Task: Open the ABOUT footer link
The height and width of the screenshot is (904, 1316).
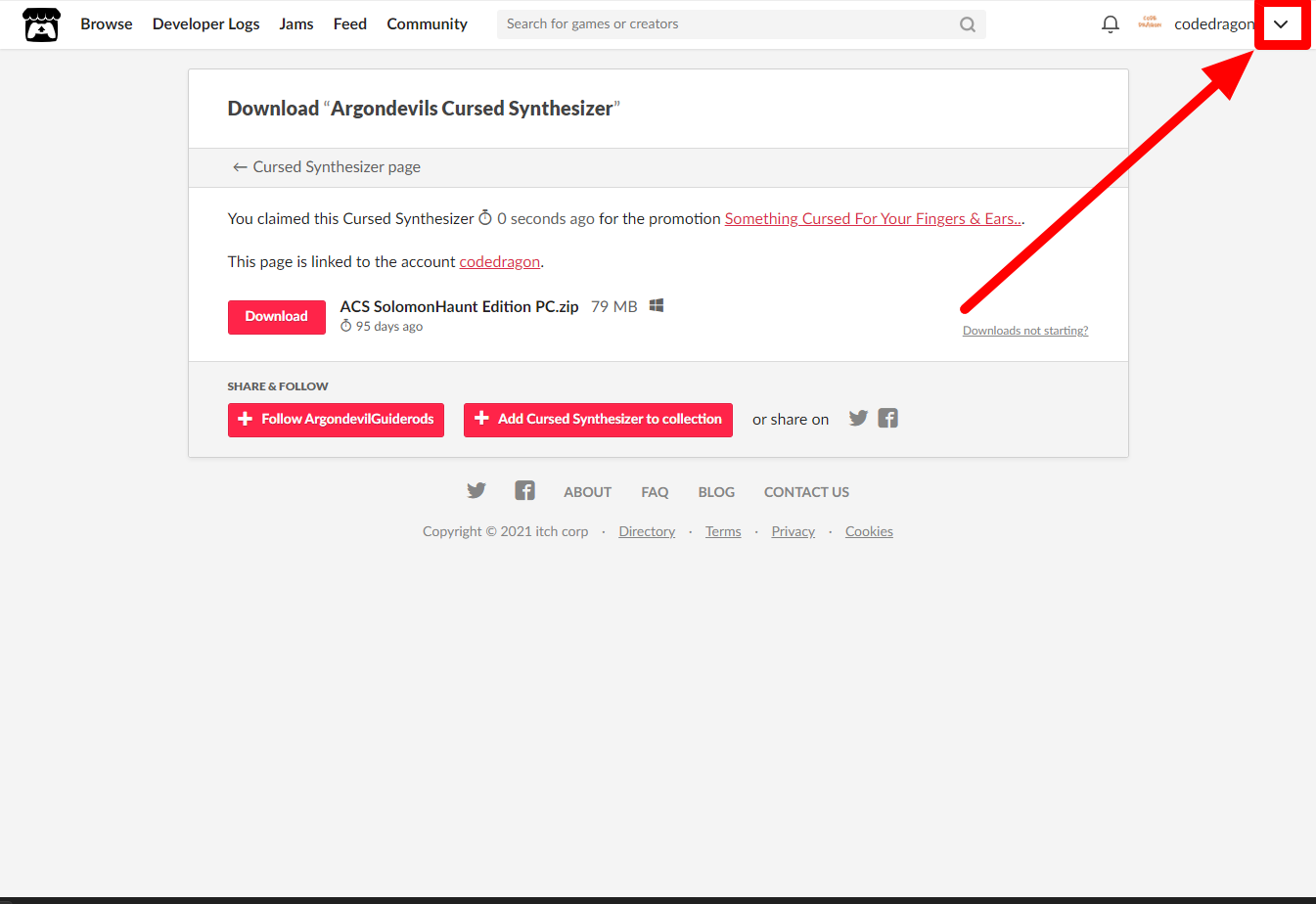Action: click(x=587, y=492)
